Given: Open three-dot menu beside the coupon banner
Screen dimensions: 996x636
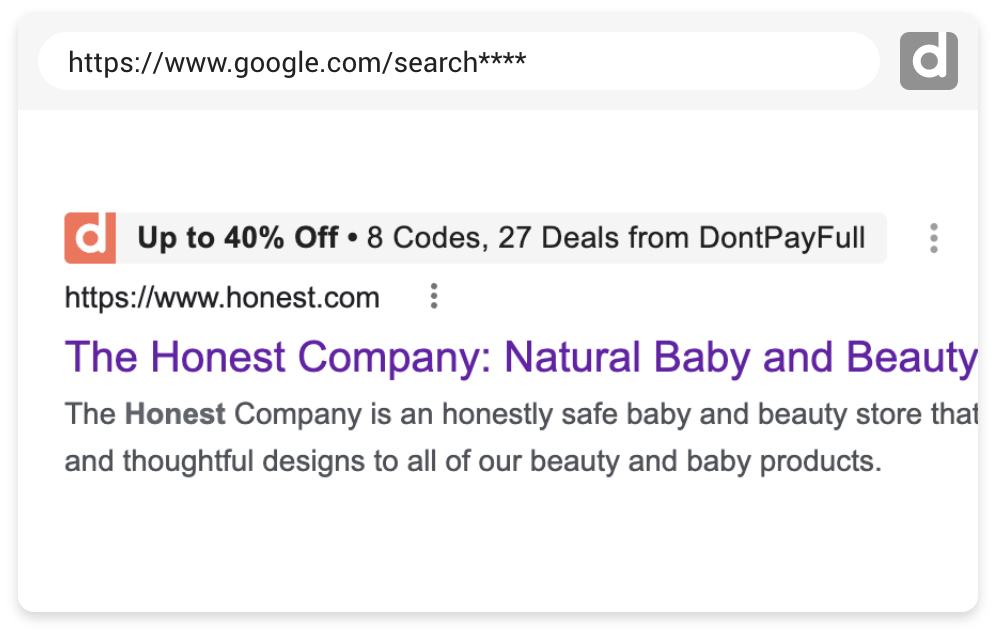Looking at the screenshot, I should tap(933, 238).
